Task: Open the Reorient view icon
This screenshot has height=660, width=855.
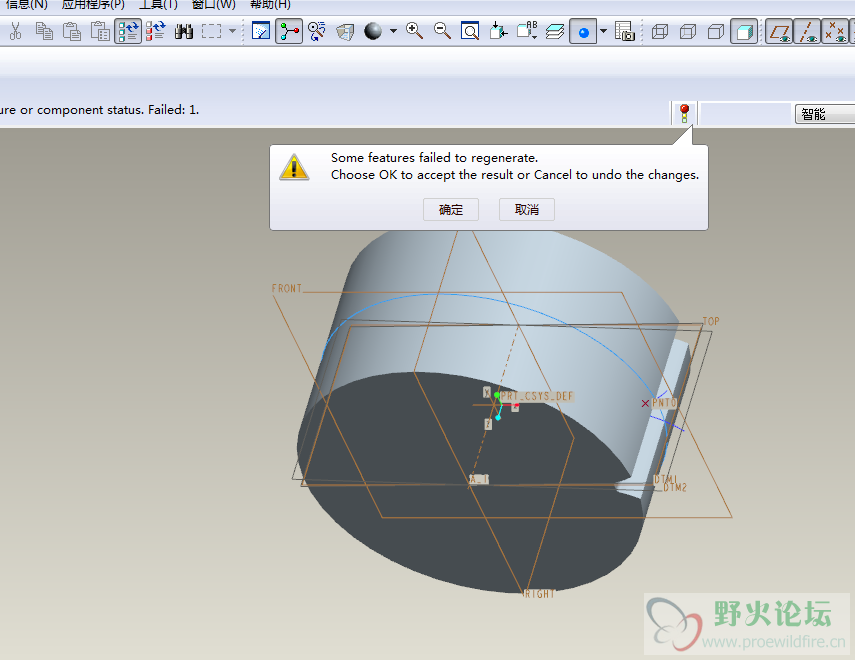Action: (498, 31)
